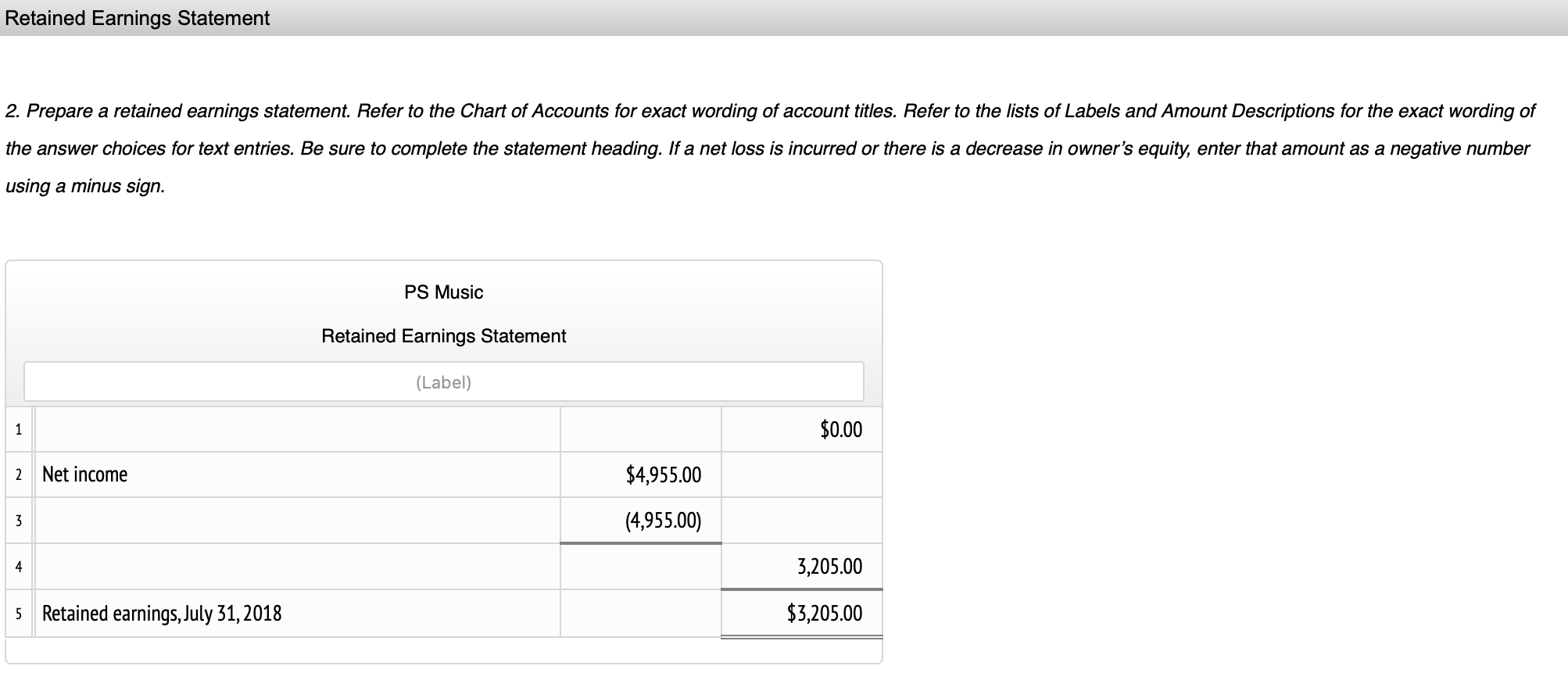
Task: Click the blank description cell in row 4
Action: point(297,567)
